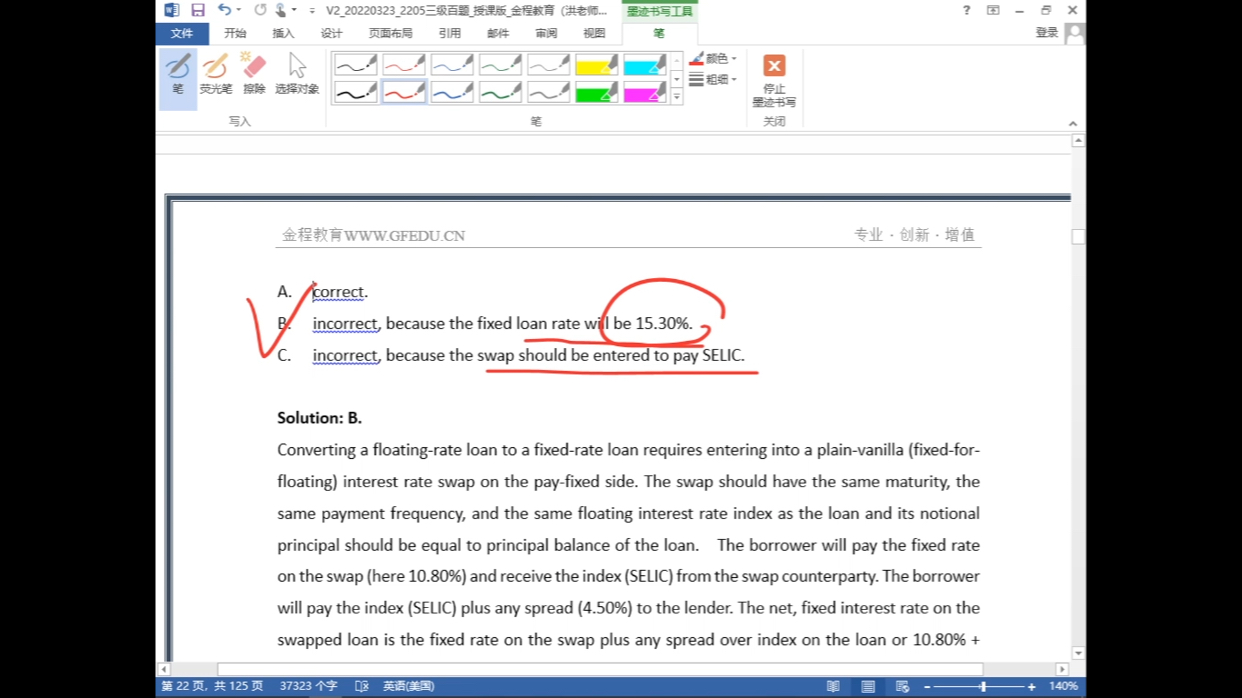Open the 颜色 pen color dropdown
The image size is (1242, 698).
click(x=715, y=59)
